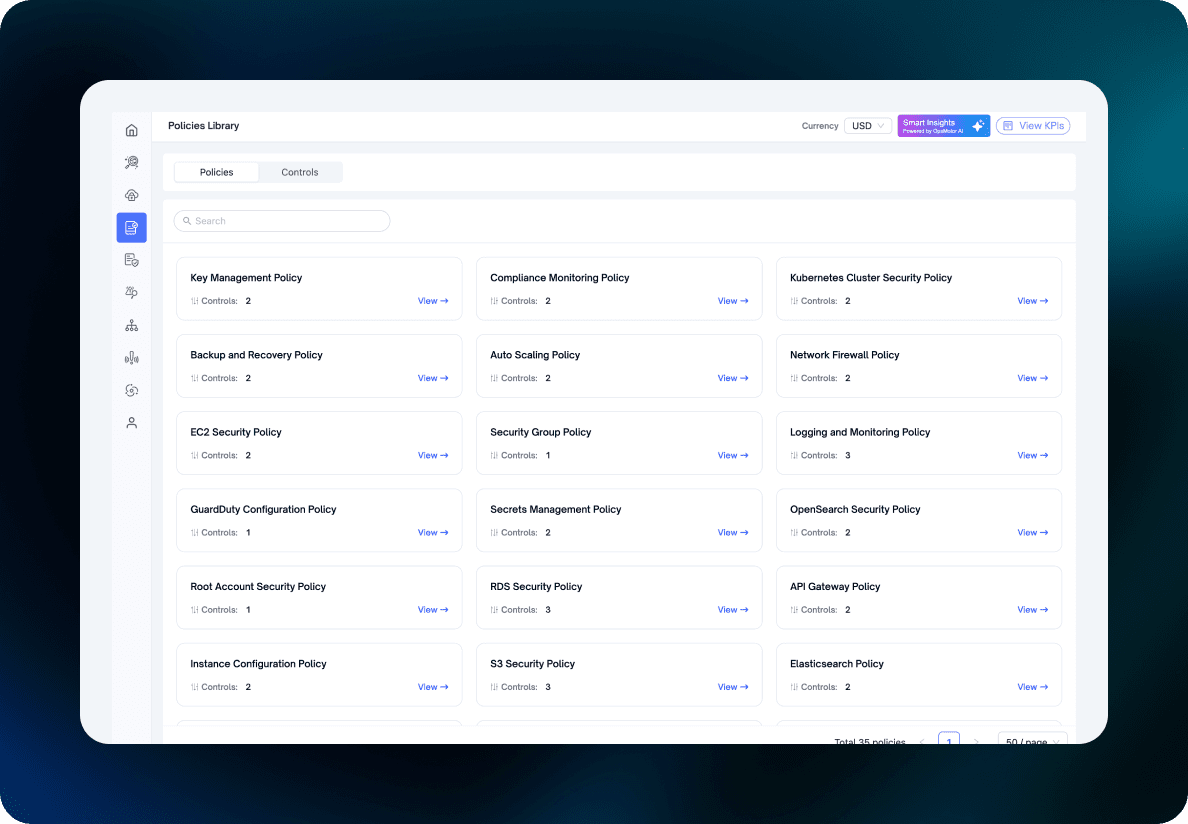Click the controls icon on Security Group Policy
This screenshot has width=1188, height=824.
click(x=495, y=456)
